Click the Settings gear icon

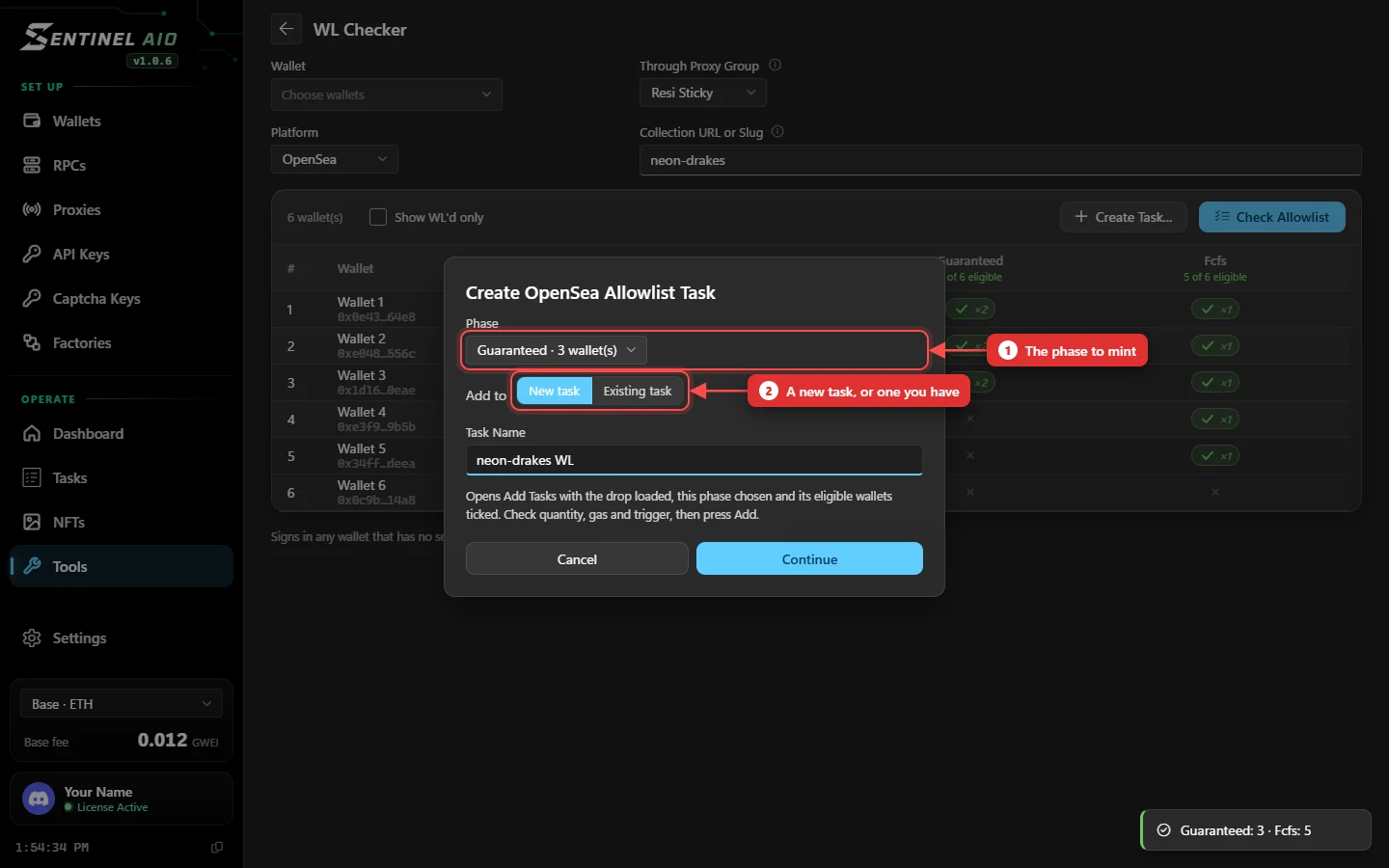(x=32, y=638)
